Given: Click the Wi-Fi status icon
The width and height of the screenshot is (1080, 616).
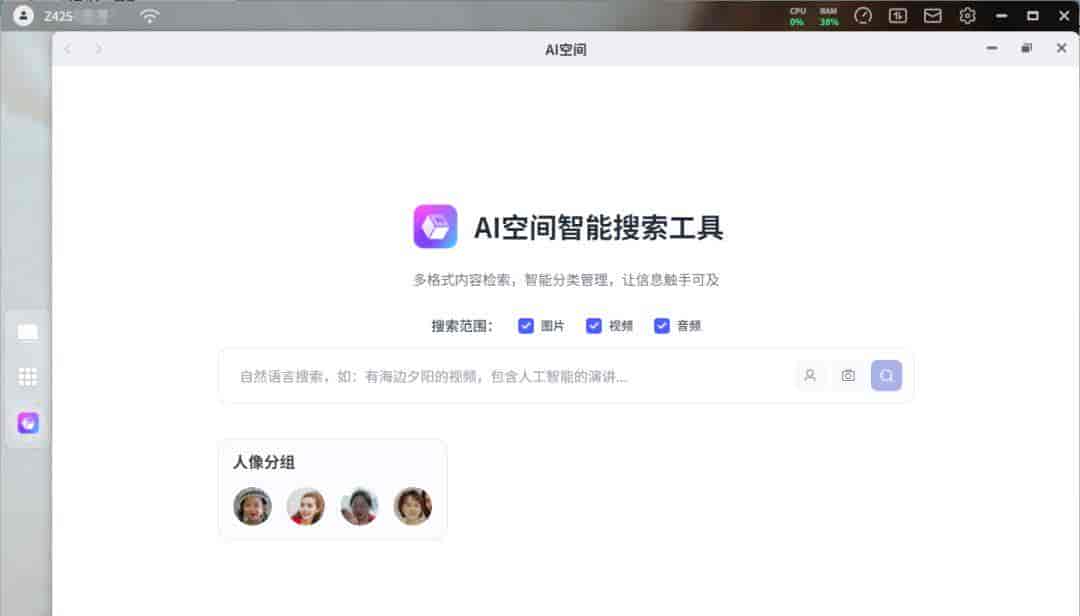Looking at the screenshot, I should [x=149, y=15].
